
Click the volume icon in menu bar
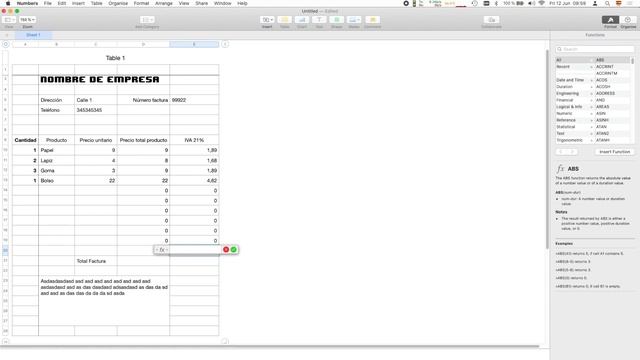coord(531,3)
